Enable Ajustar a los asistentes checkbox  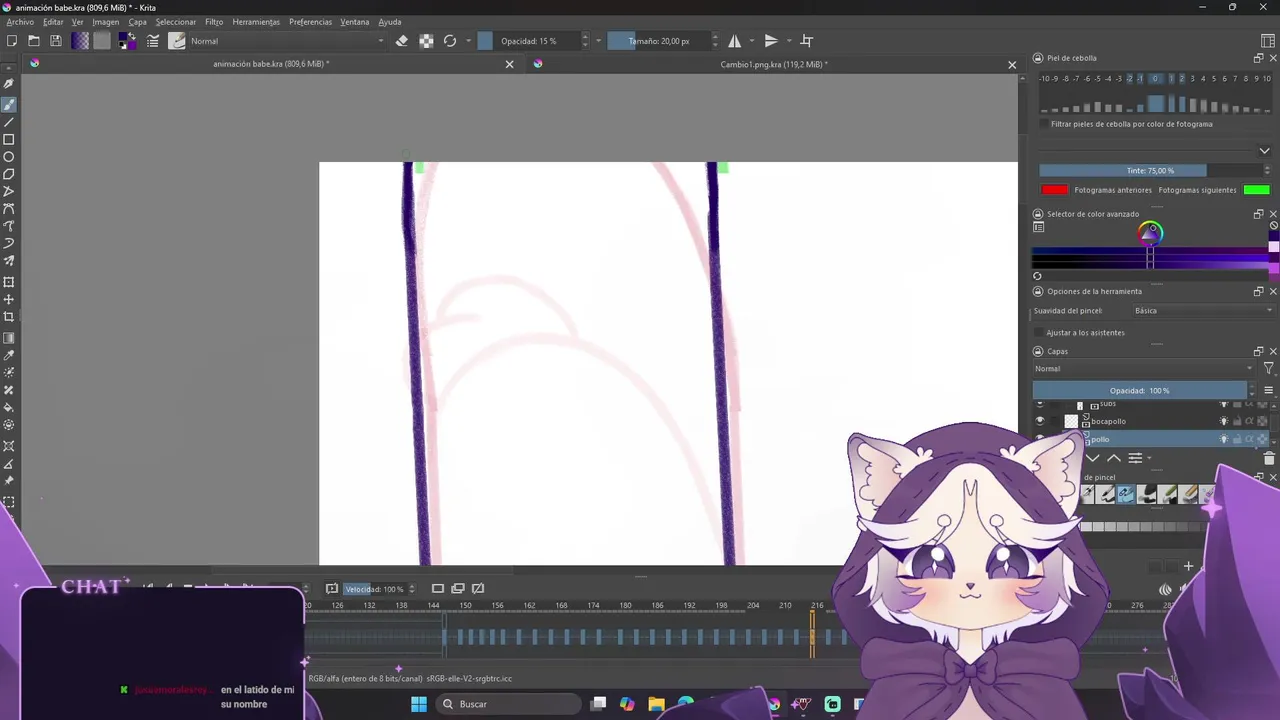1040,332
